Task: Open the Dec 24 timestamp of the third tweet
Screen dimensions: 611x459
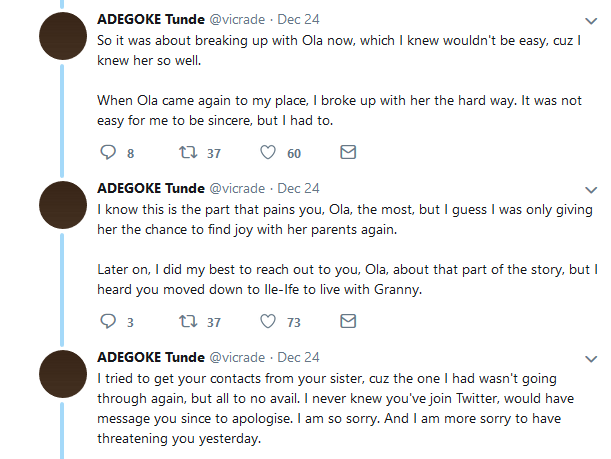Action: tap(298, 357)
